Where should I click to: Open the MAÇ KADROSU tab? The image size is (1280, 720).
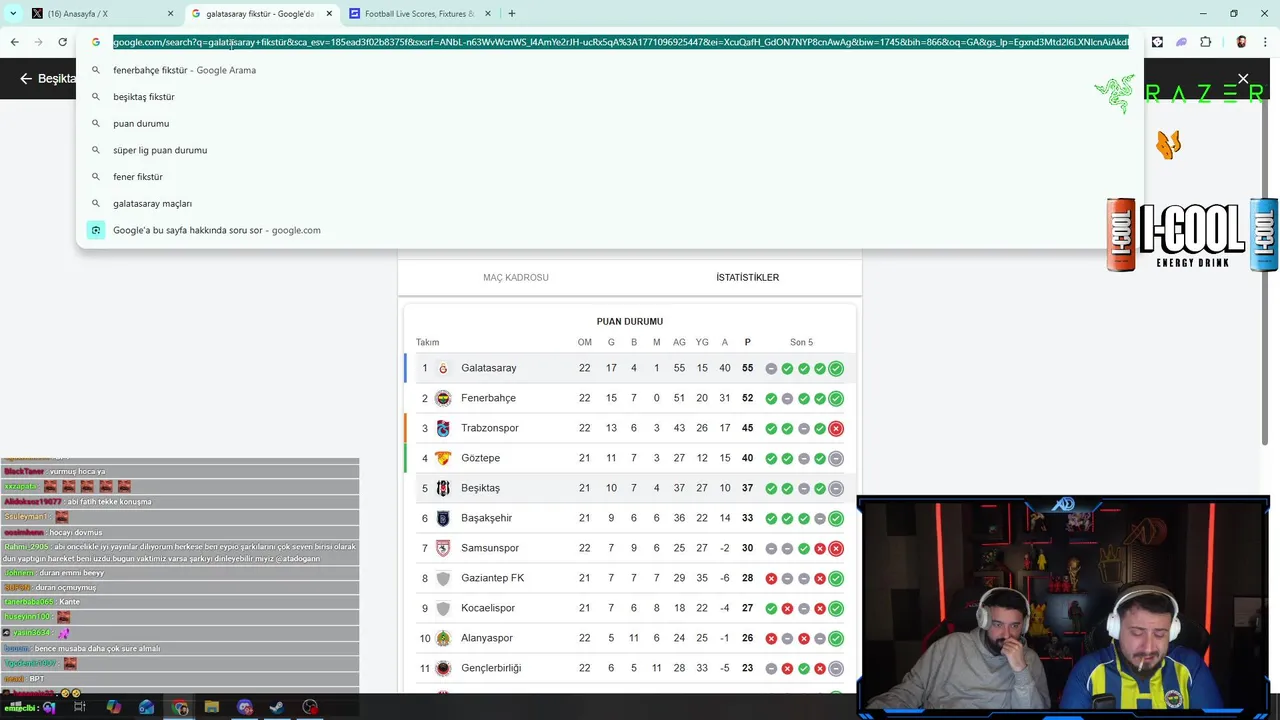coord(516,277)
